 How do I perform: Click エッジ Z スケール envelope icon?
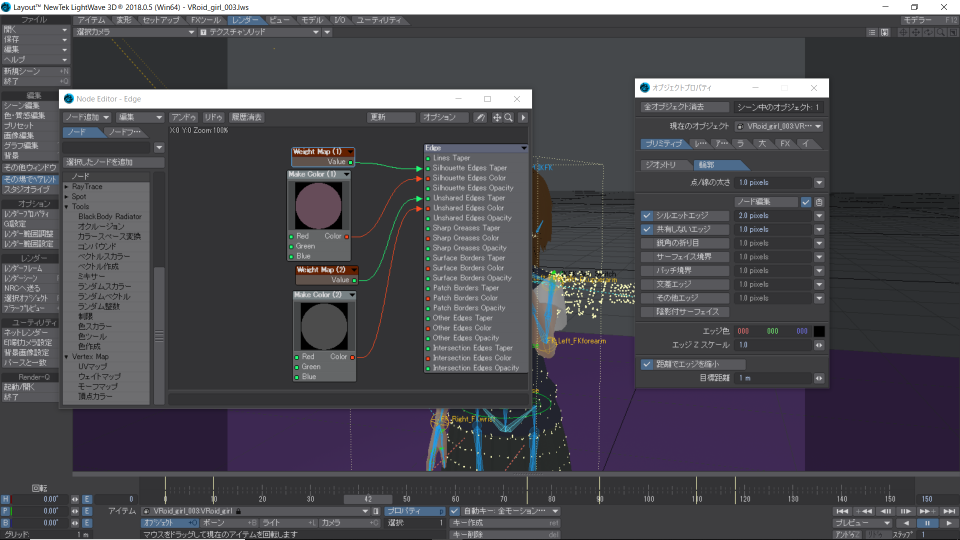coord(819,345)
